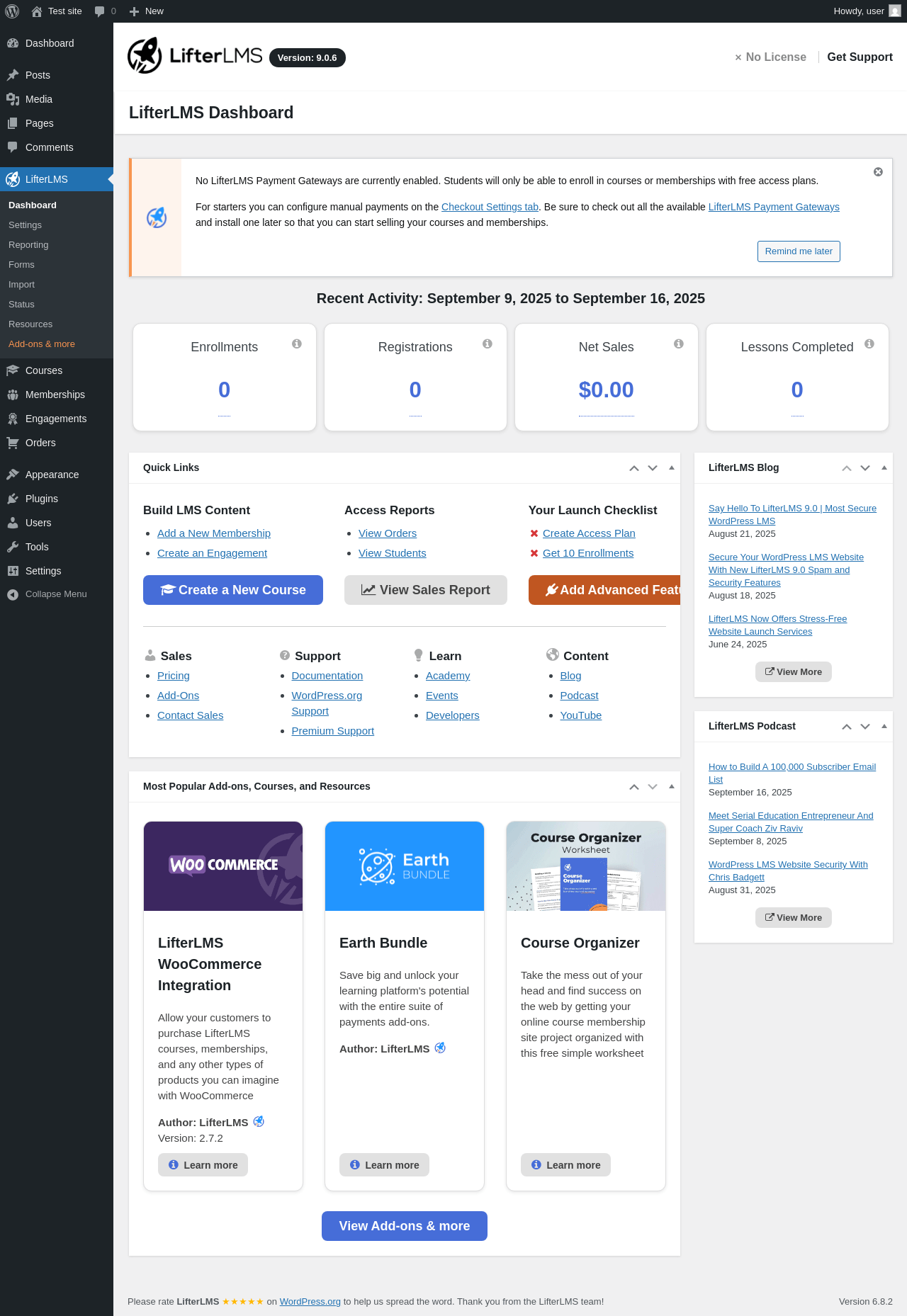Toggle the Most Popular Add-ons panel triangle
Viewport: 907px width, 1316px height.
point(672,786)
